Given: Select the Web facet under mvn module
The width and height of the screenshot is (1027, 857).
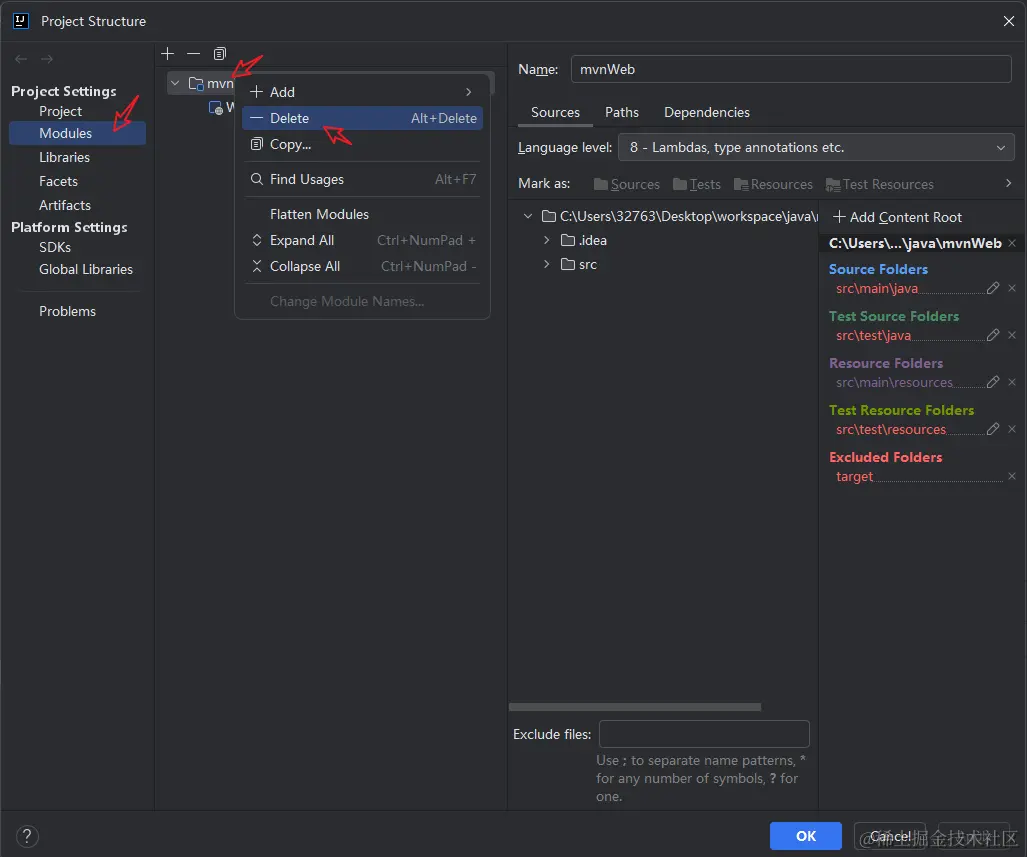Looking at the screenshot, I should [215, 108].
